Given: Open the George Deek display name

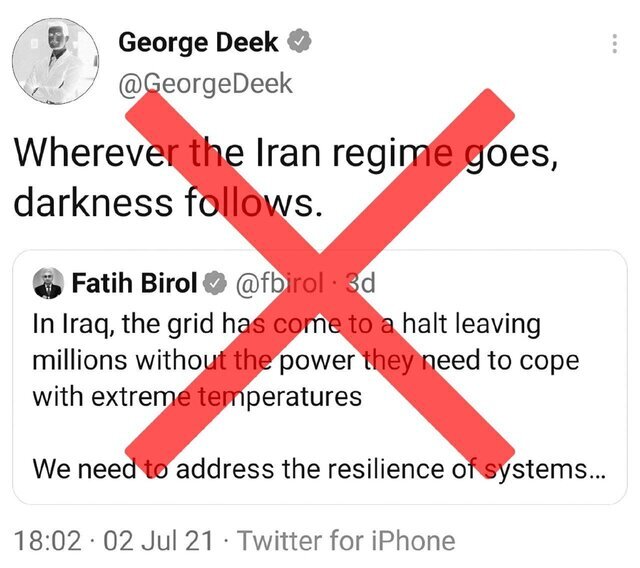Looking at the screenshot, I should pyautogui.click(x=200, y=42).
